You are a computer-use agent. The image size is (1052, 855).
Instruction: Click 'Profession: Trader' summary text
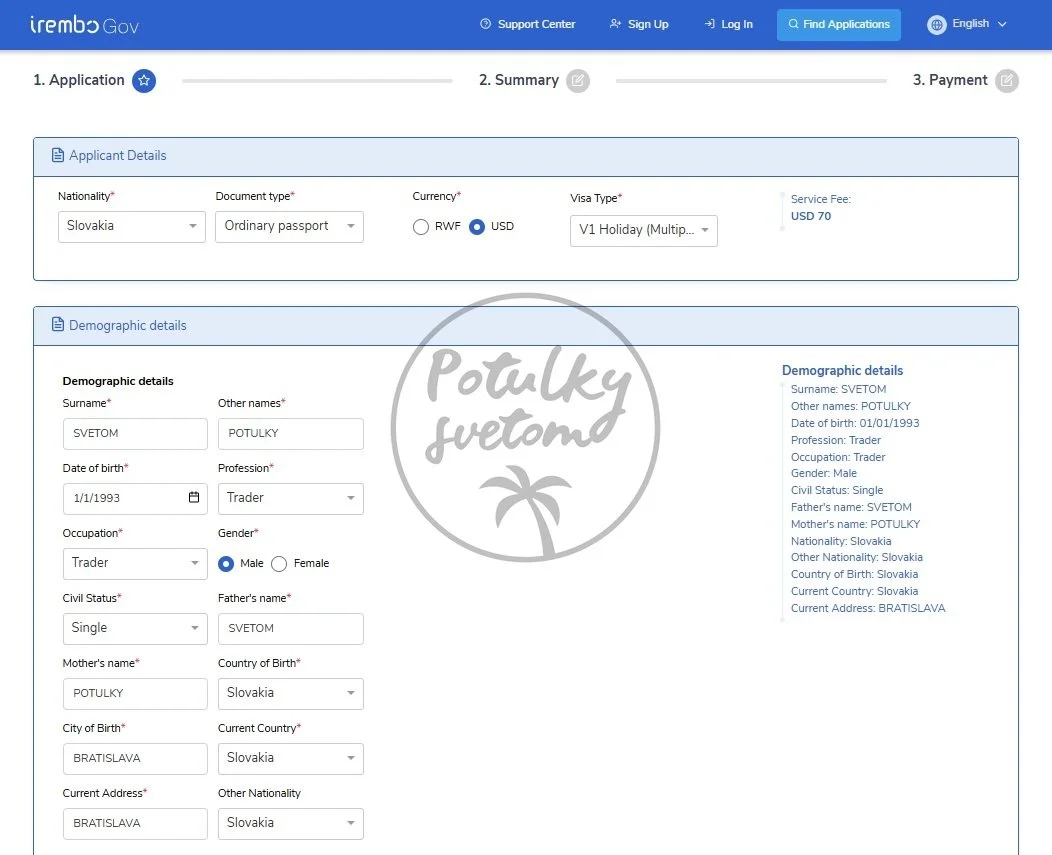[x=835, y=440]
